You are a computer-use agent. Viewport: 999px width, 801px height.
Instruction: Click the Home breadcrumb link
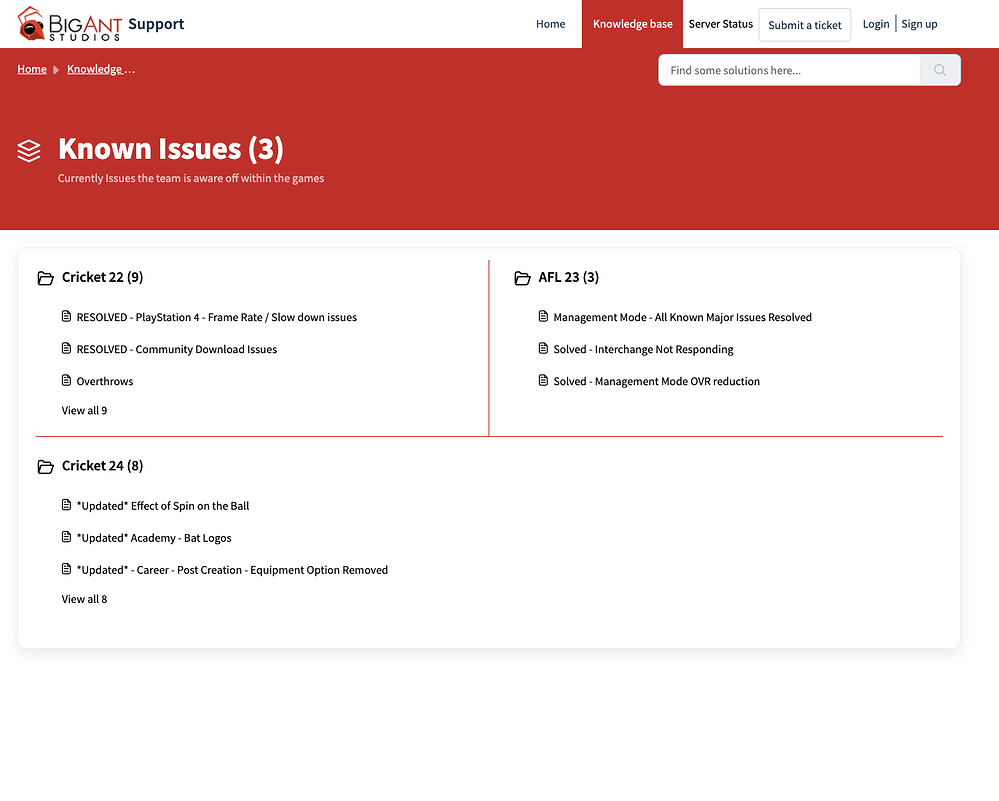32,69
